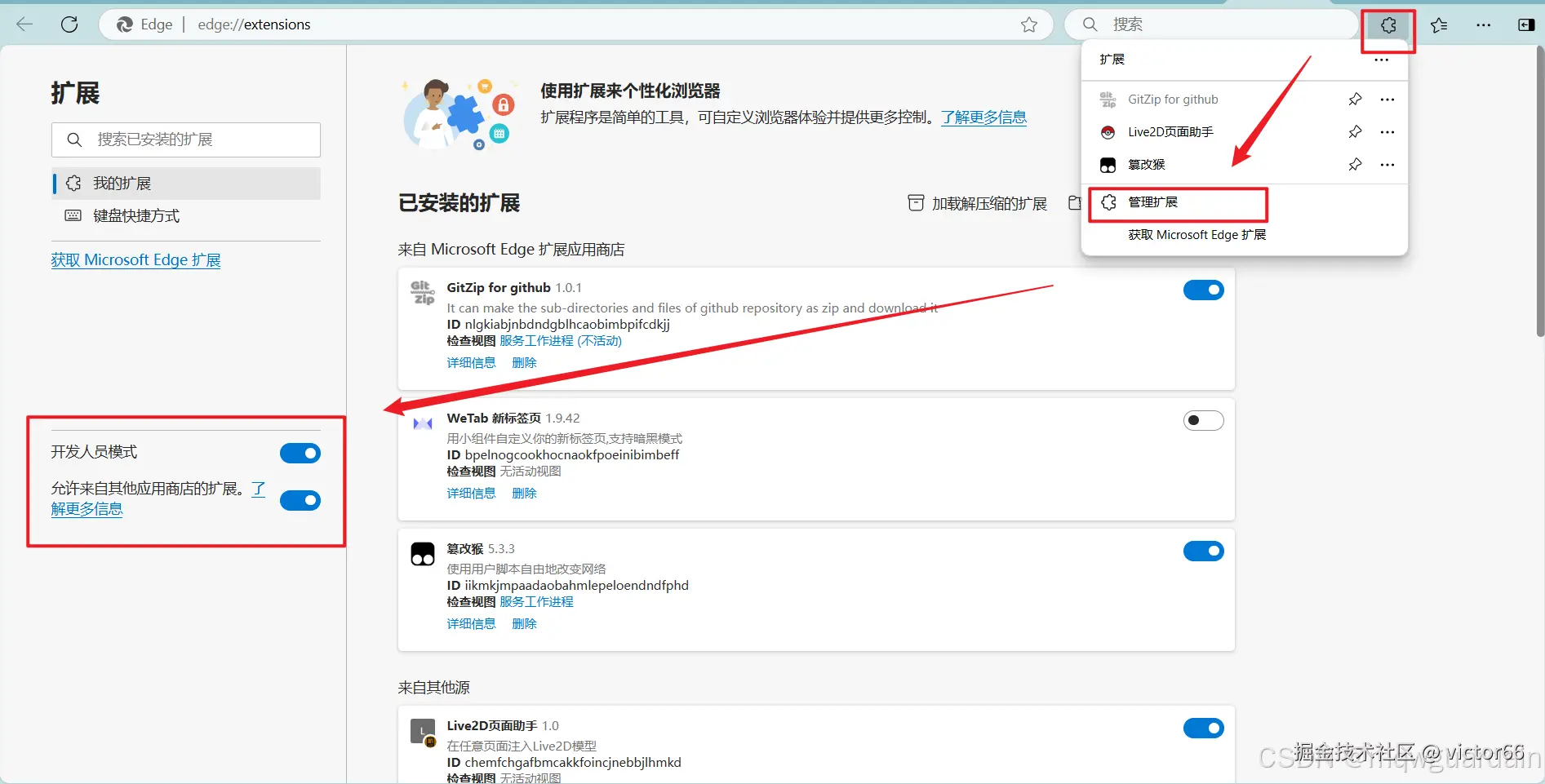Click the vertical page scrollbar

1540,192
